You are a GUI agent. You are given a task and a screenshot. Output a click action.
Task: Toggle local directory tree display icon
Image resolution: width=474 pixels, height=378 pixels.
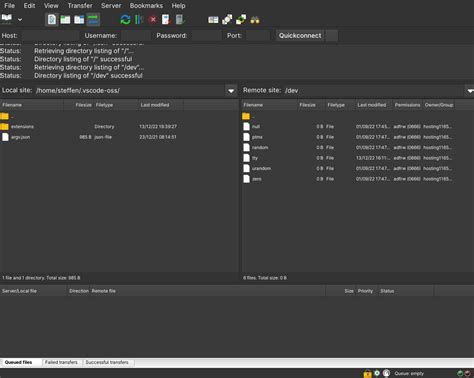click(65, 20)
